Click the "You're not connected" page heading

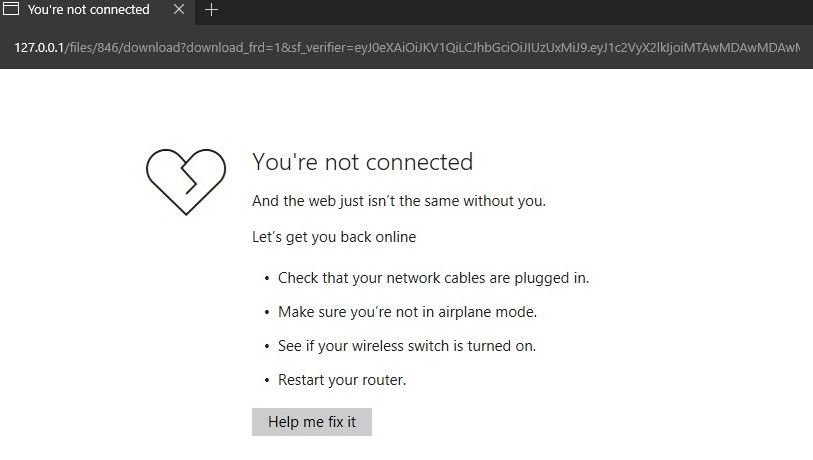point(362,162)
